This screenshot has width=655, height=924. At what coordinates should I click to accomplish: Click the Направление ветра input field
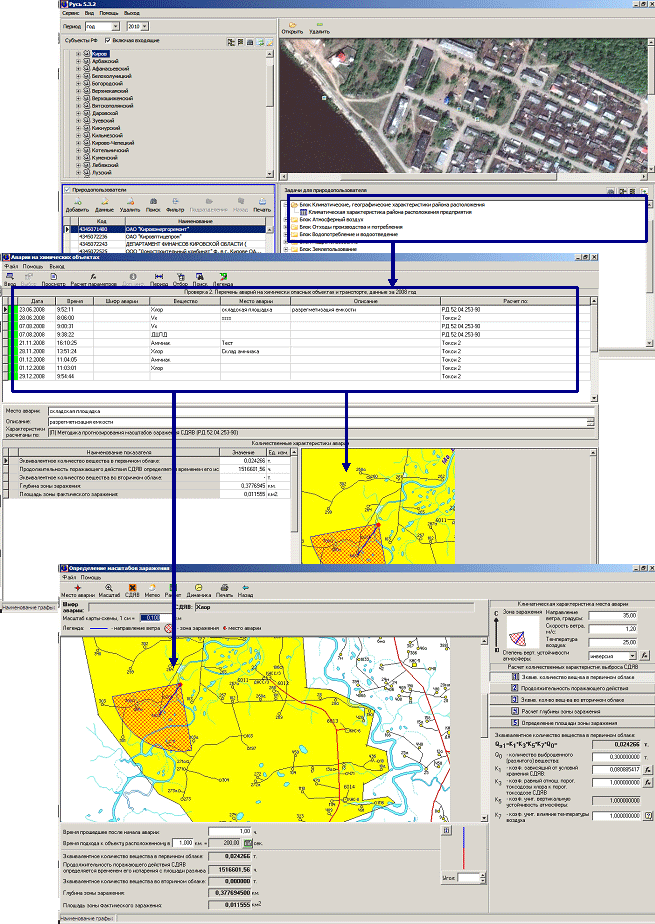611,617
